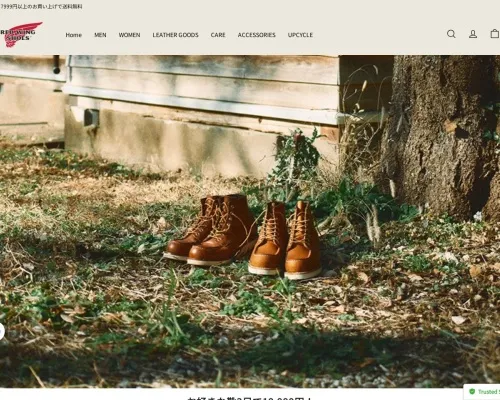Click the hero boots banner image

coord(250,221)
